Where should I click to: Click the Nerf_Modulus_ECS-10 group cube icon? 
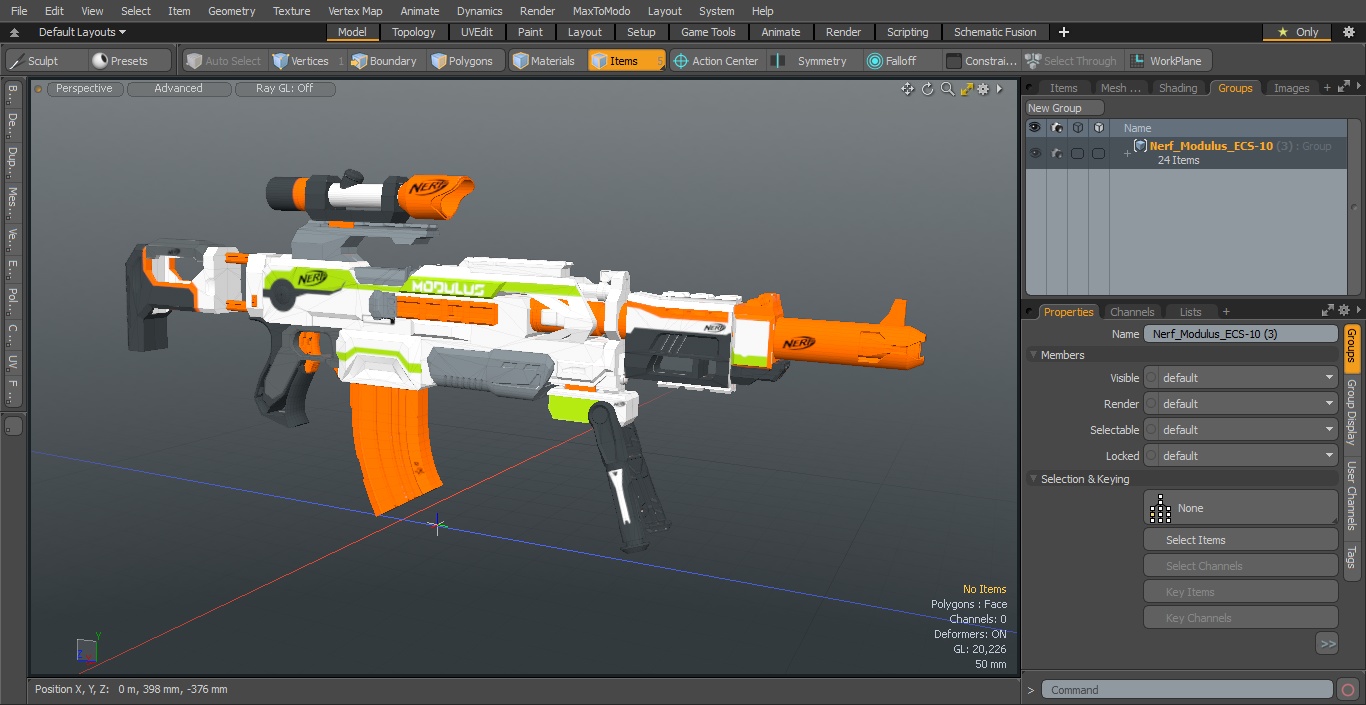point(1140,146)
